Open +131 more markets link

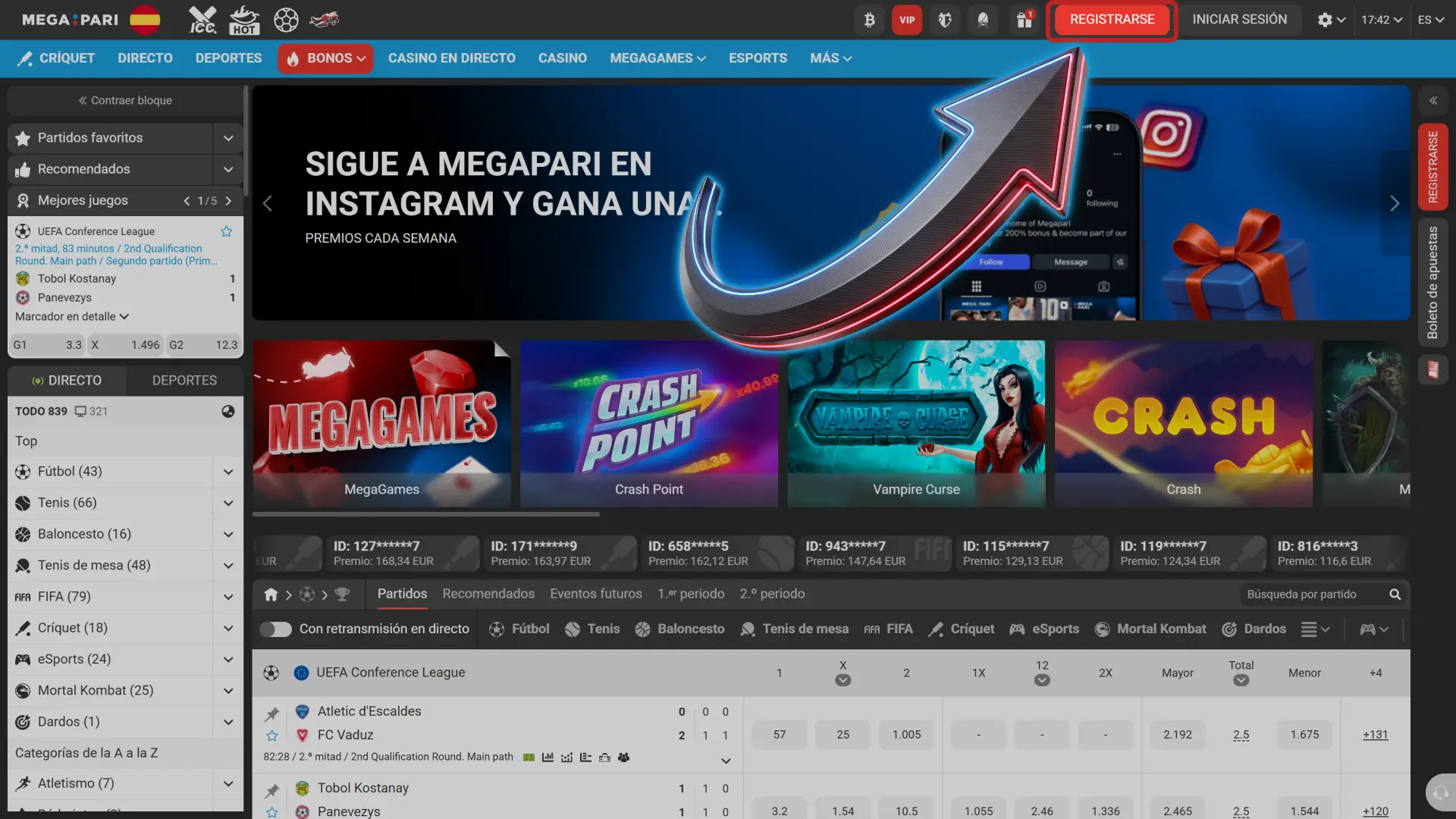tap(1375, 735)
